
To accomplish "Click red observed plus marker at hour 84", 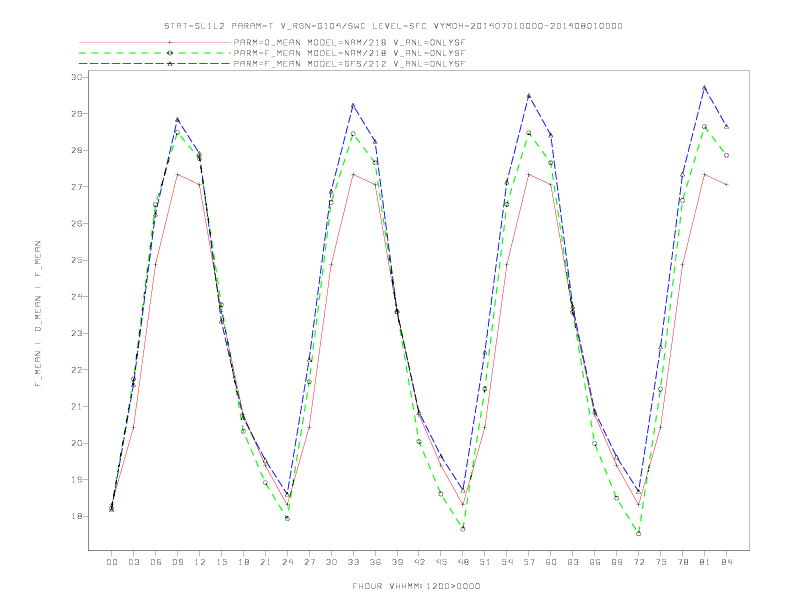I will pyautogui.click(x=726, y=185).
